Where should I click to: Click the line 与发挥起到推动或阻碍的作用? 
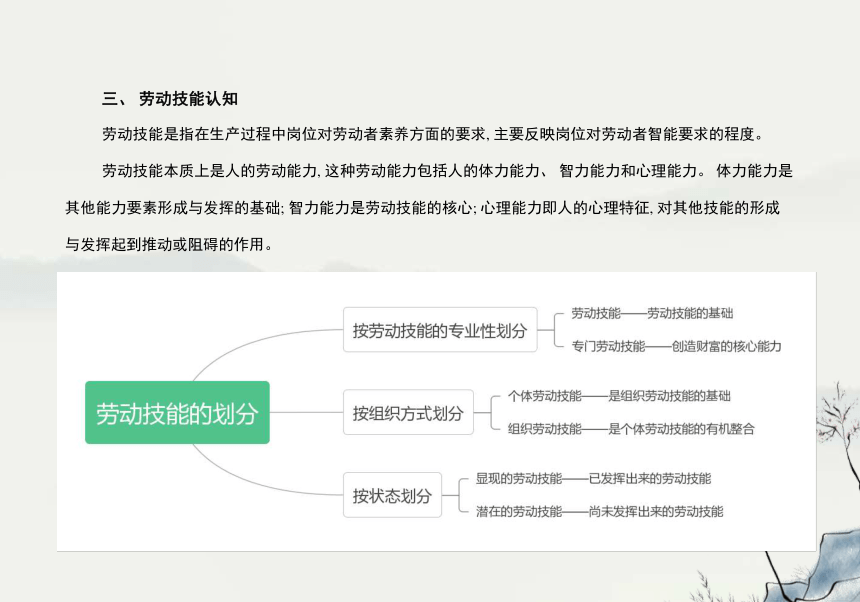click(x=169, y=244)
